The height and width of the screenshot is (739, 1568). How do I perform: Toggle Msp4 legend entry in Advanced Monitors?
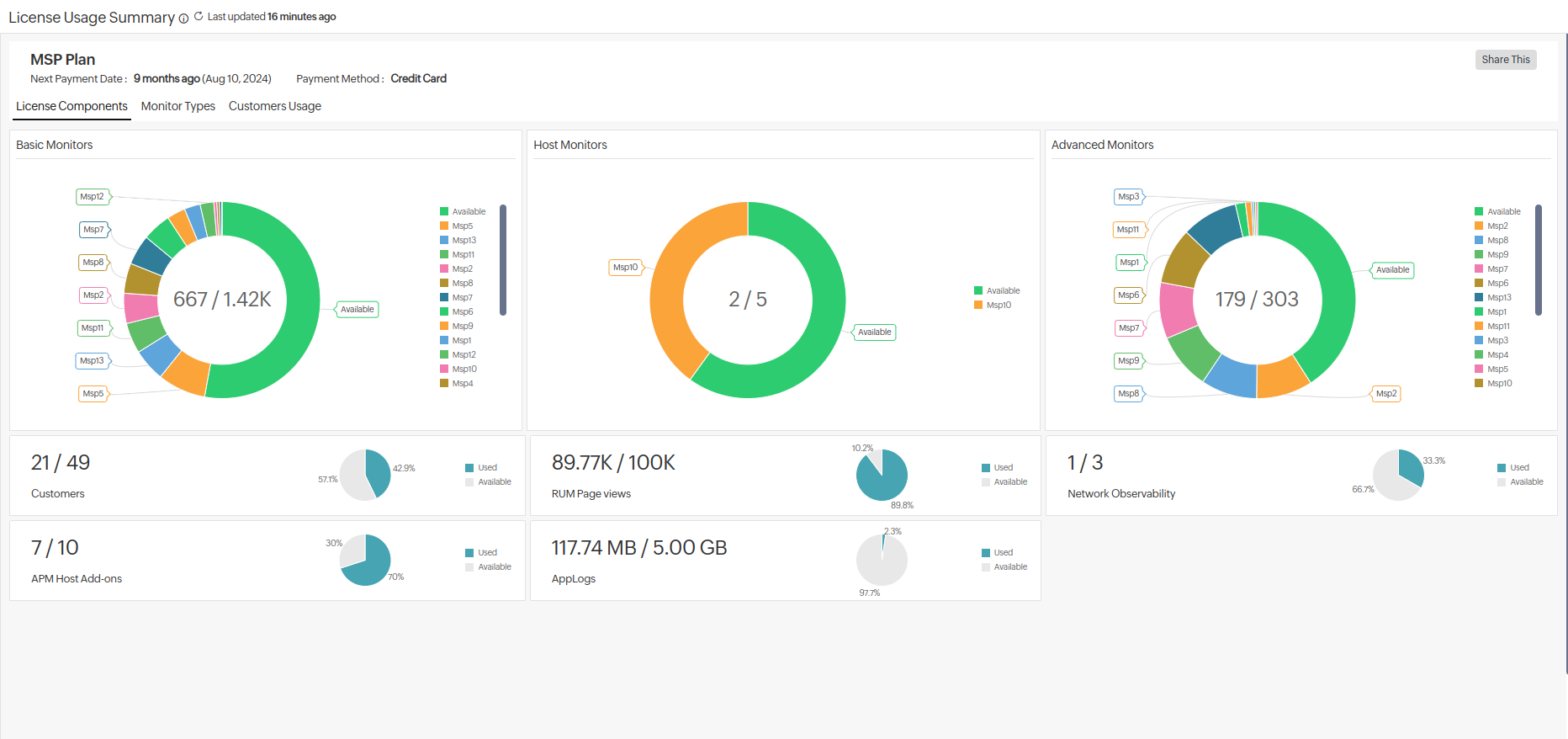[x=1497, y=355]
